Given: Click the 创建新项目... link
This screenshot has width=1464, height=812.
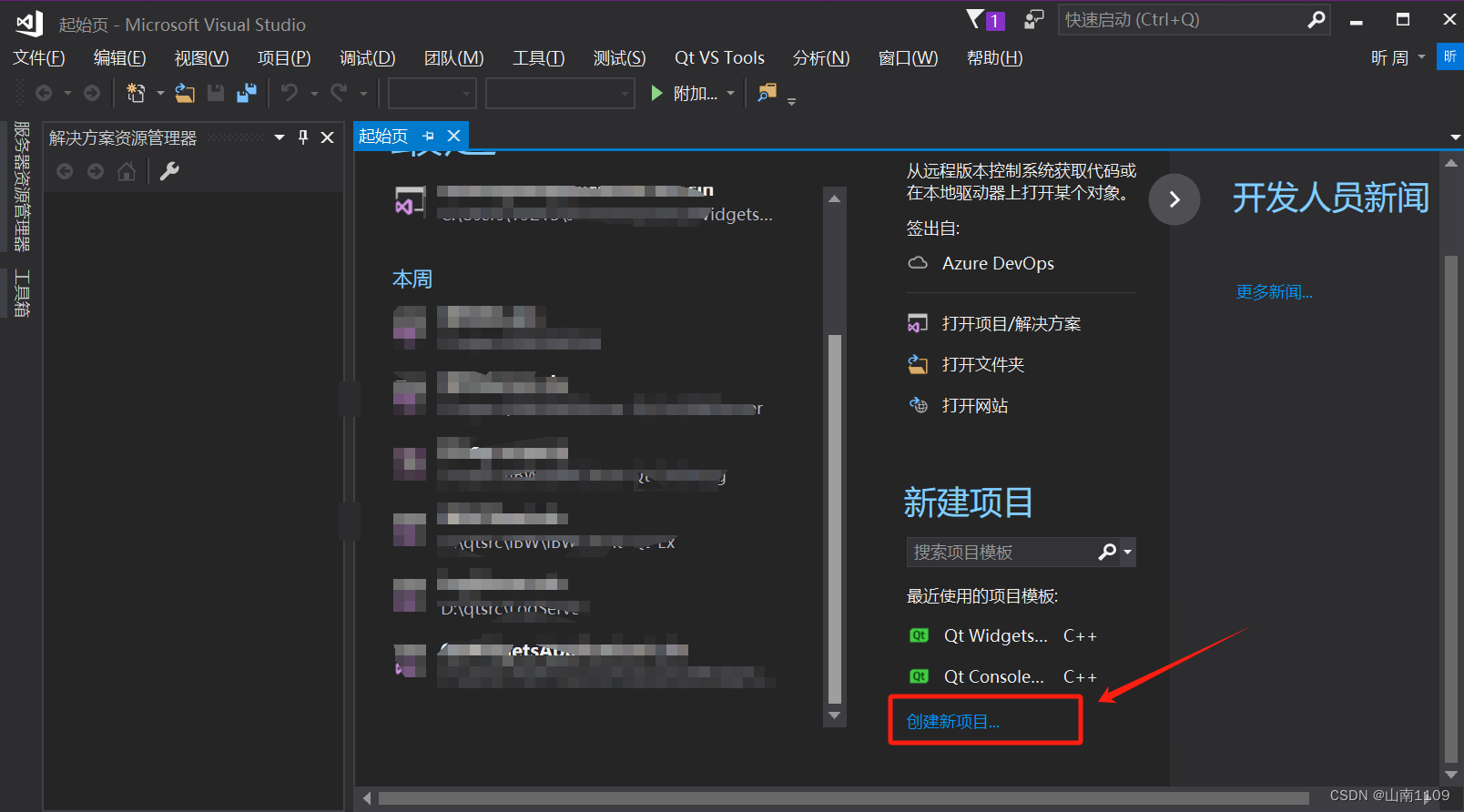Looking at the screenshot, I should pyautogui.click(x=952, y=721).
